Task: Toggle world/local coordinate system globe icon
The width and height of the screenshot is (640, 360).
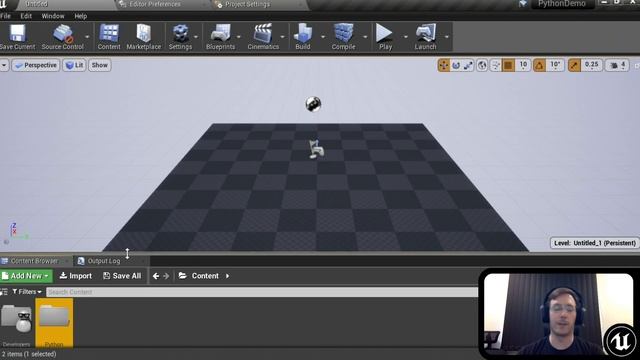Action: pos(482,65)
